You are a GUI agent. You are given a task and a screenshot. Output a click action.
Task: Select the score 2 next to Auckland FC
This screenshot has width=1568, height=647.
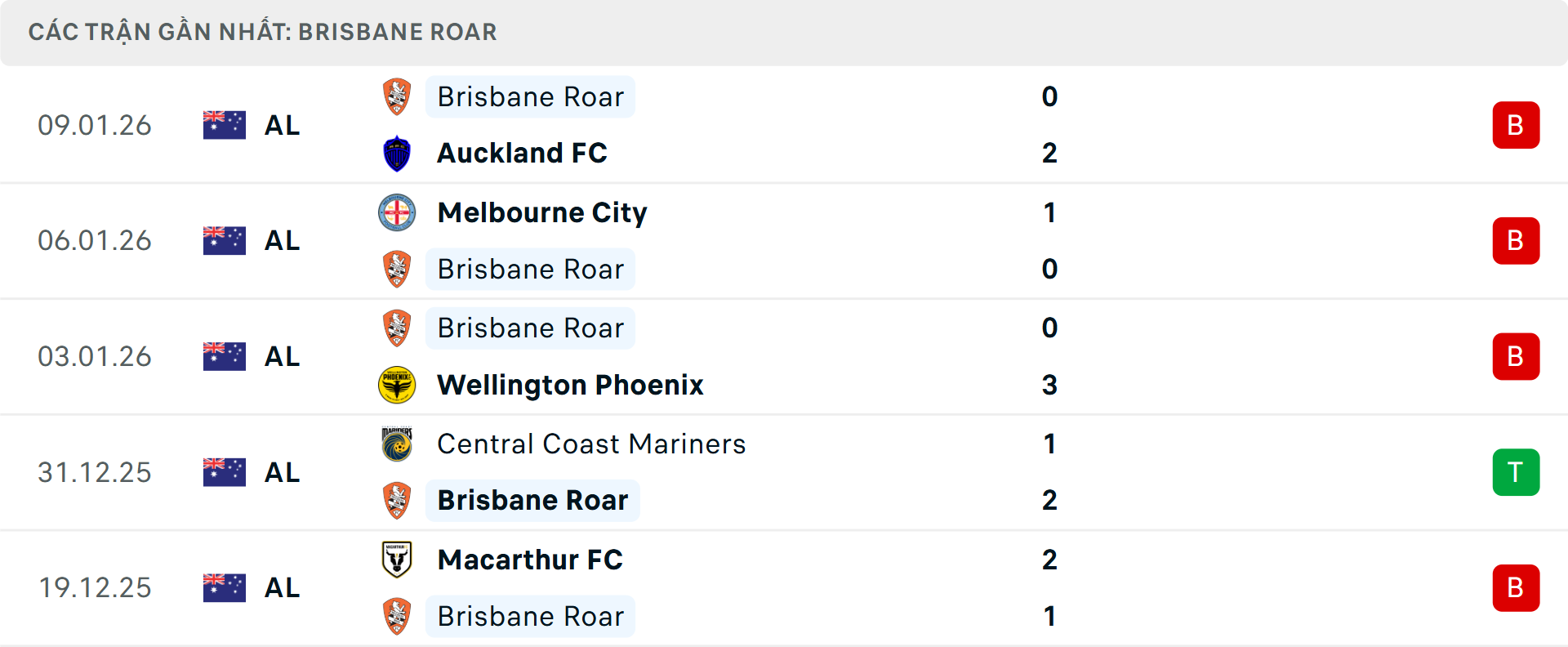[1050, 153]
